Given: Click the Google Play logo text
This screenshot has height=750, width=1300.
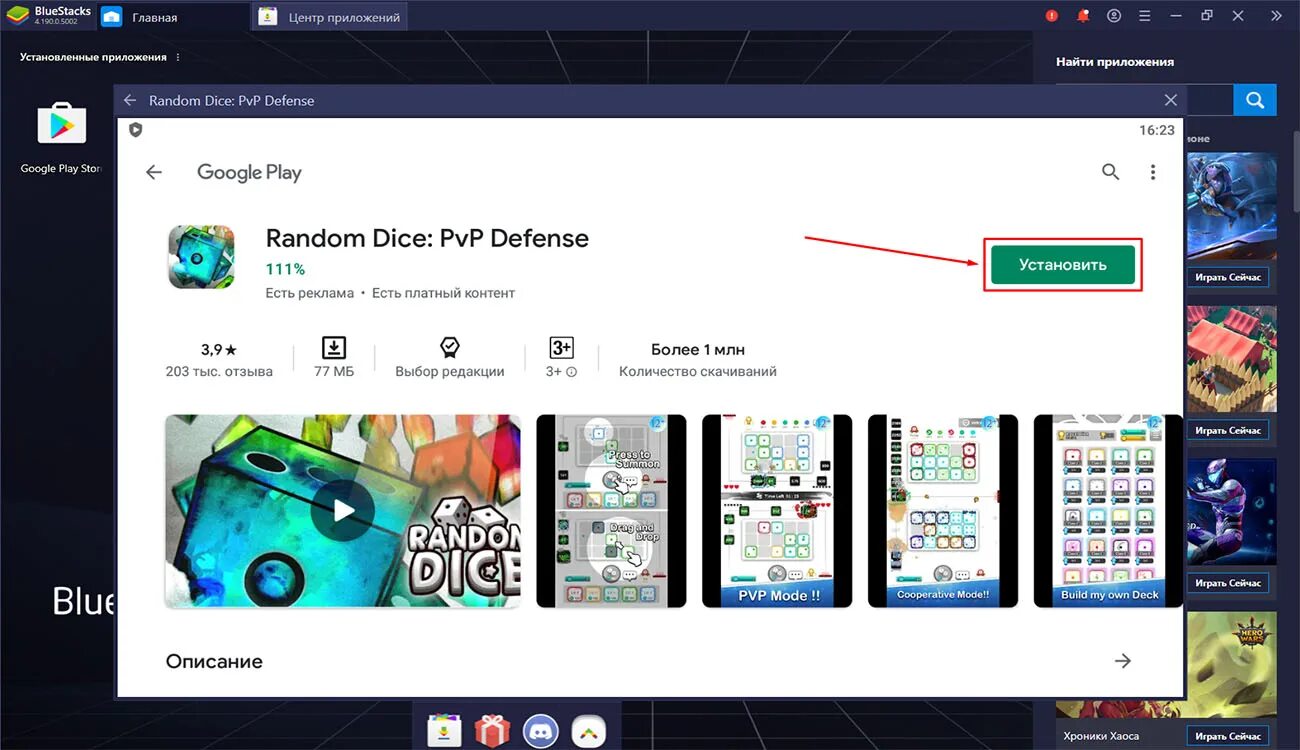Looking at the screenshot, I should (x=249, y=172).
